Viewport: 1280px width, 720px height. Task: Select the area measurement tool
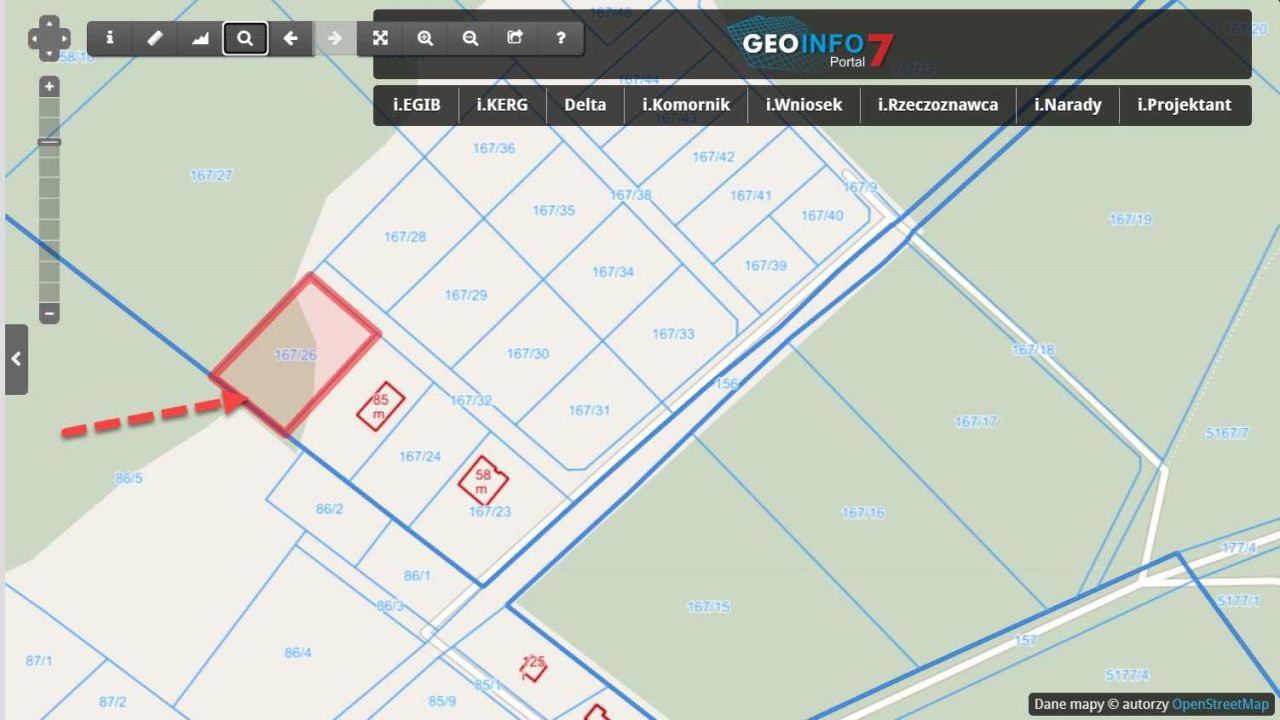point(199,39)
